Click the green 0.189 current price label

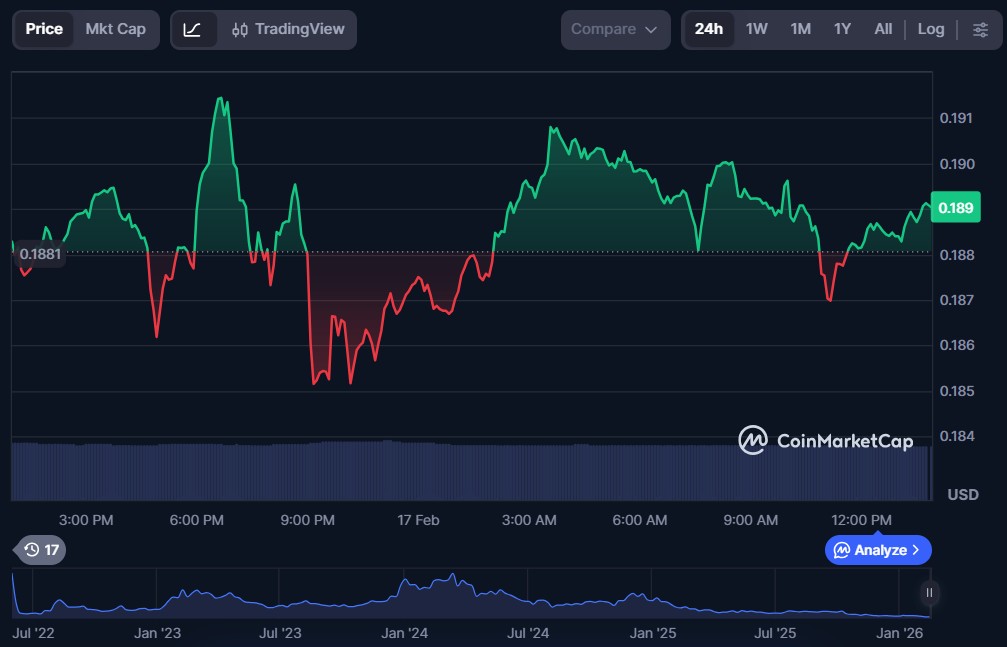(x=956, y=208)
